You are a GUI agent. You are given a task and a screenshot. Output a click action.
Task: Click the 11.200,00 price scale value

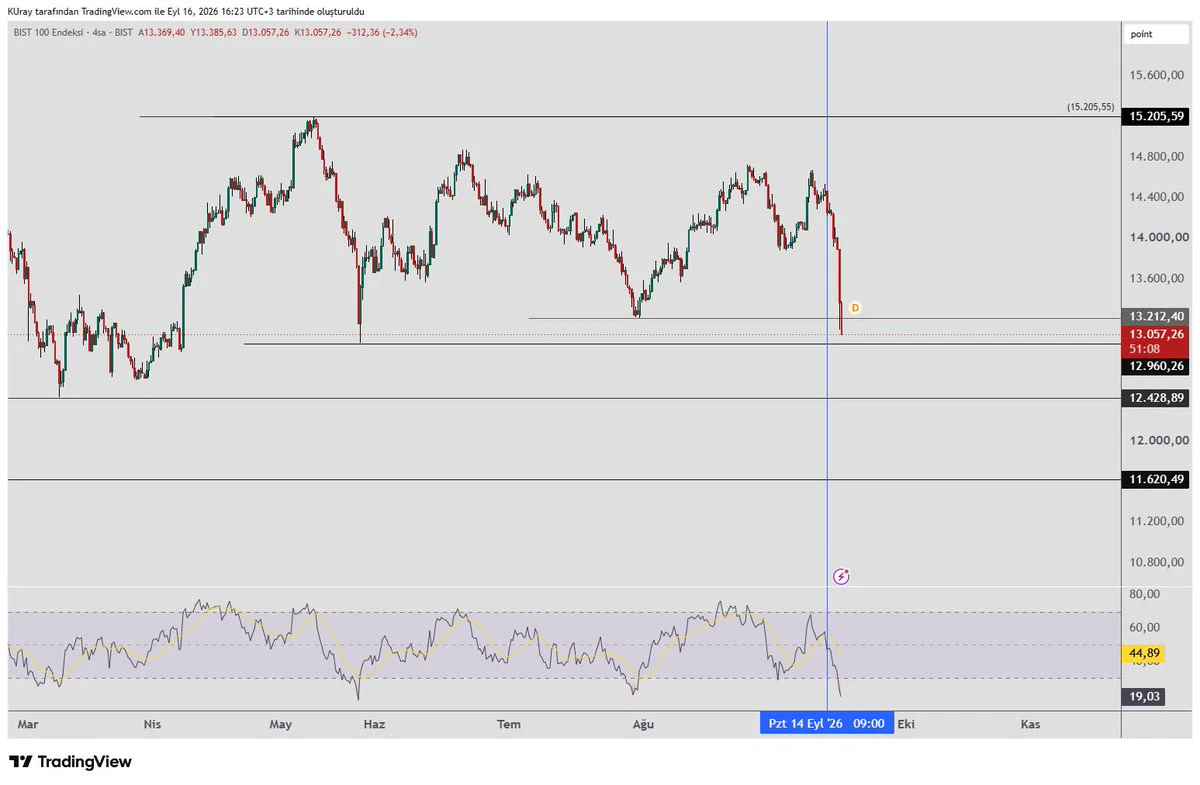[1159, 521]
